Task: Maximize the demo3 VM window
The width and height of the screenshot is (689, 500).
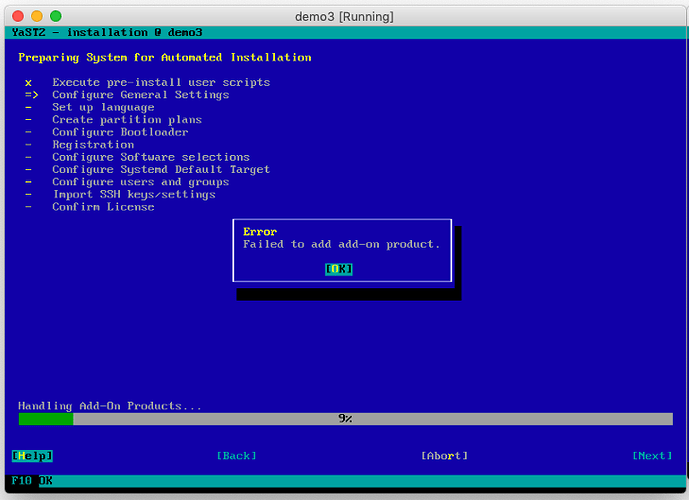Action: point(56,16)
